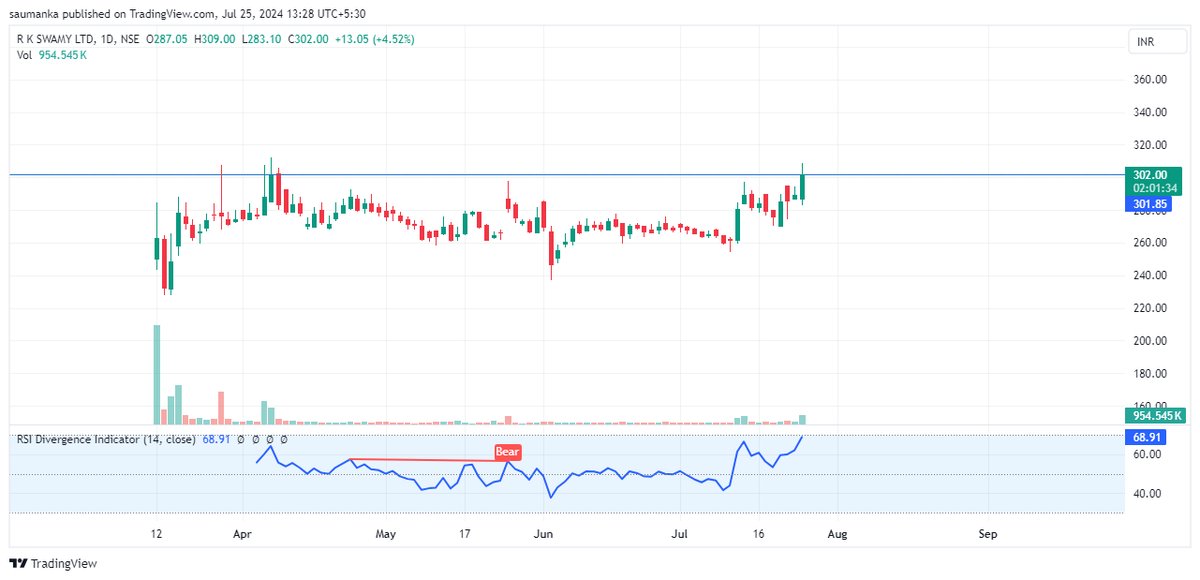This screenshot has width=1200, height=580.
Task: Click the Aug date on time axis
Action: pyautogui.click(x=837, y=534)
